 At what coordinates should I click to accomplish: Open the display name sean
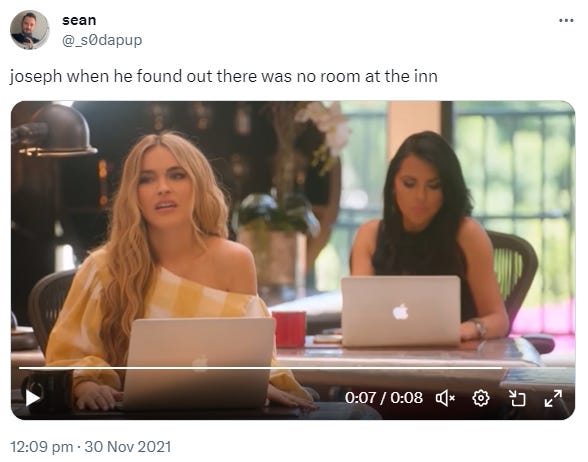tap(79, 20)
